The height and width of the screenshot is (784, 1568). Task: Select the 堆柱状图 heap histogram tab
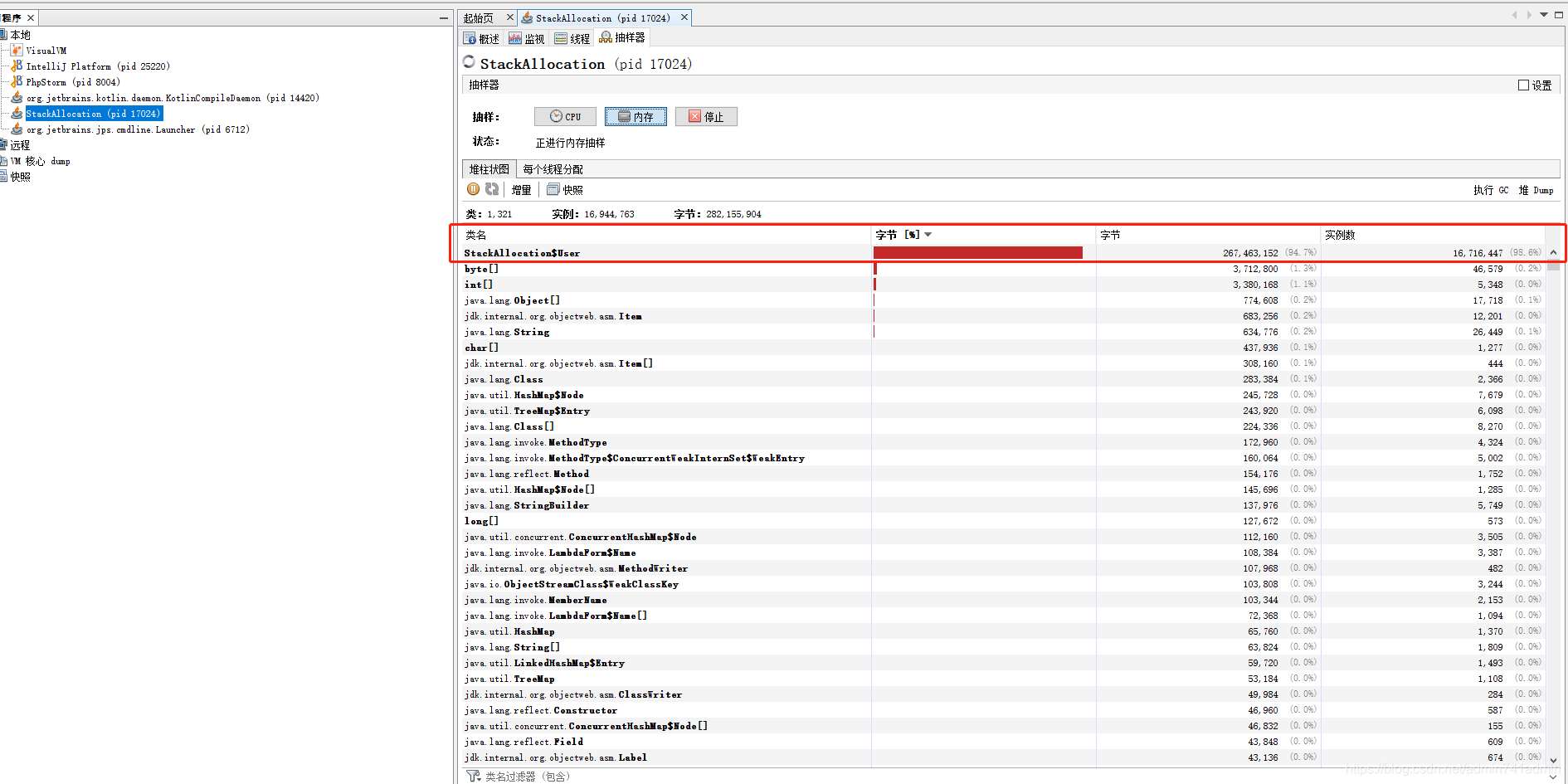[489, 169]
